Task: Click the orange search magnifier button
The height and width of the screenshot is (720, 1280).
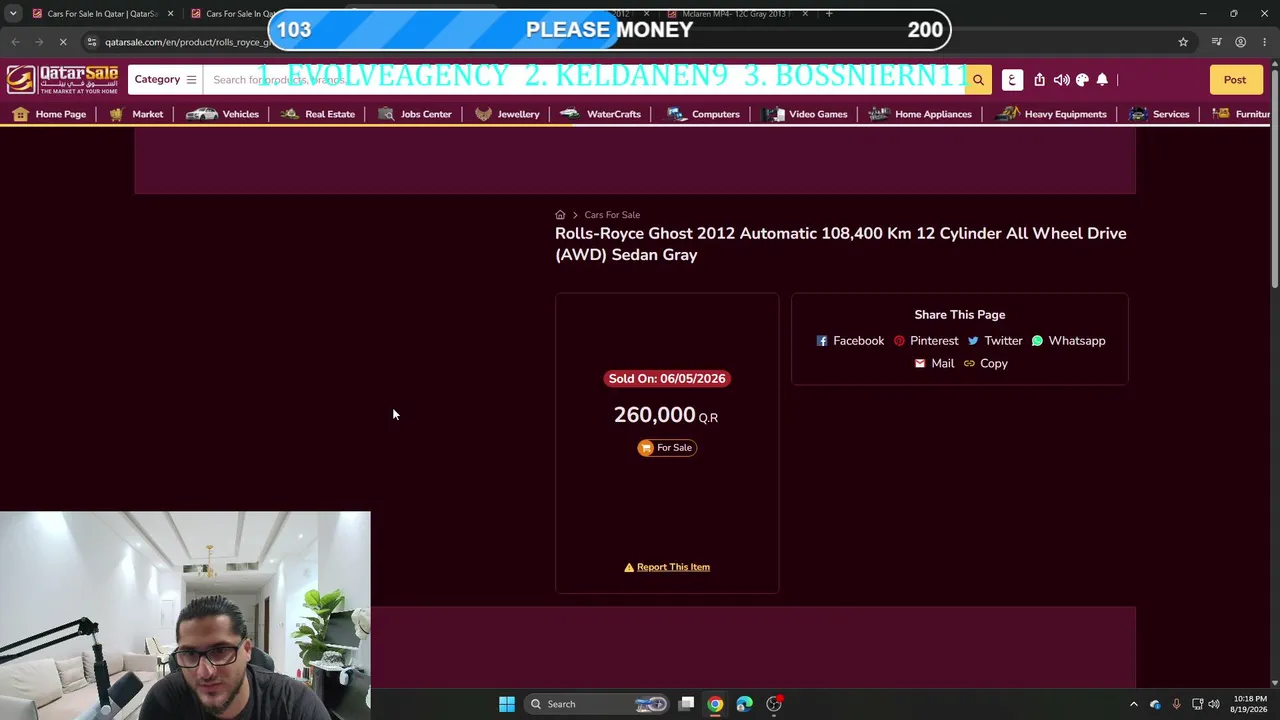Action: 978,80
